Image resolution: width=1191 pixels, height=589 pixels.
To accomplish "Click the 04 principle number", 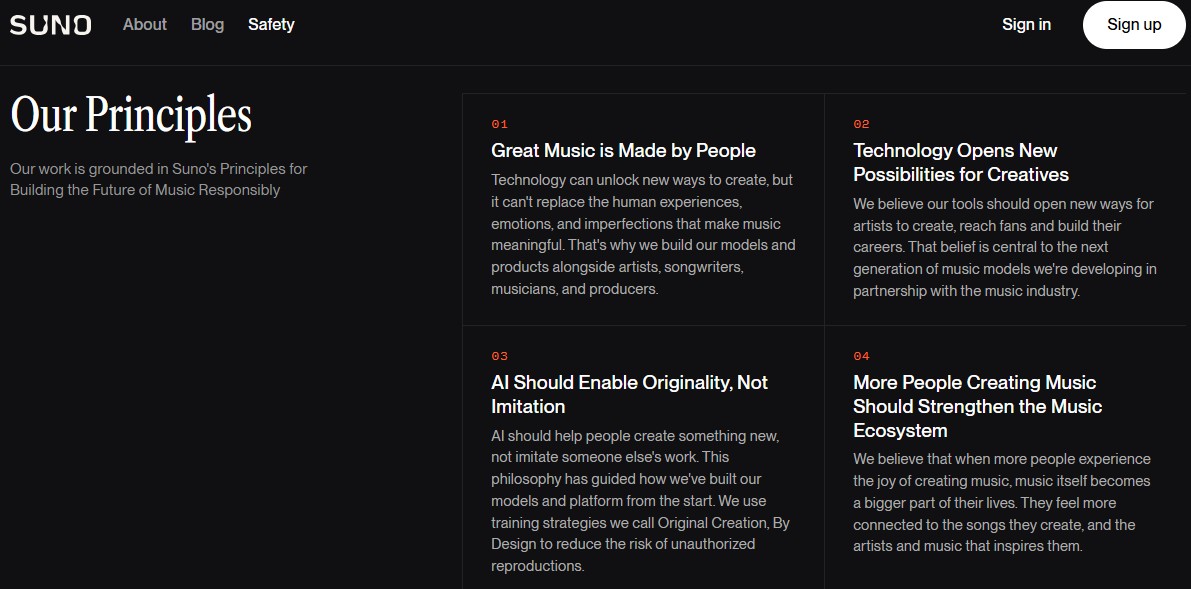I will tap(861, 356).
